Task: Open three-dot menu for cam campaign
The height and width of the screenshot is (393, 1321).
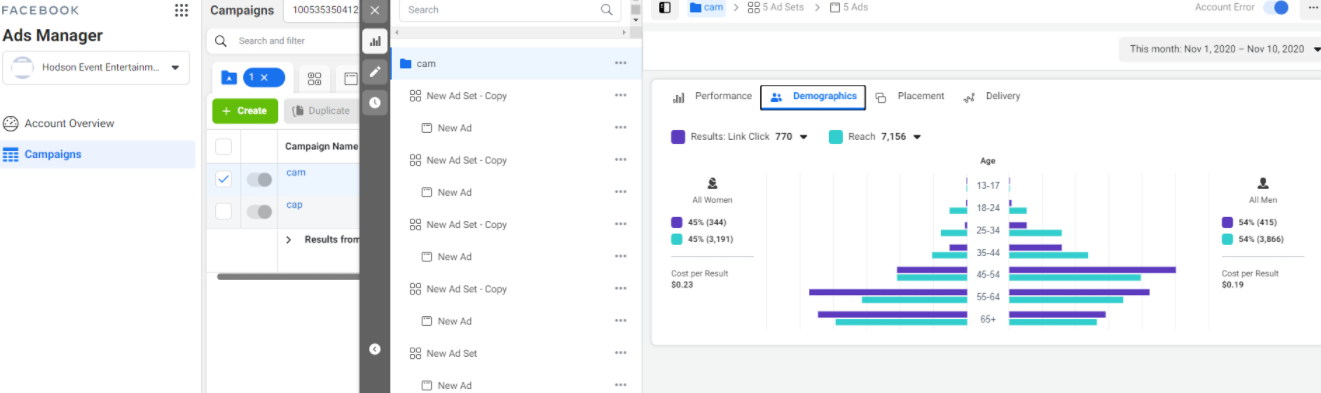Action: pyautogui.click(x=621, y=63)
